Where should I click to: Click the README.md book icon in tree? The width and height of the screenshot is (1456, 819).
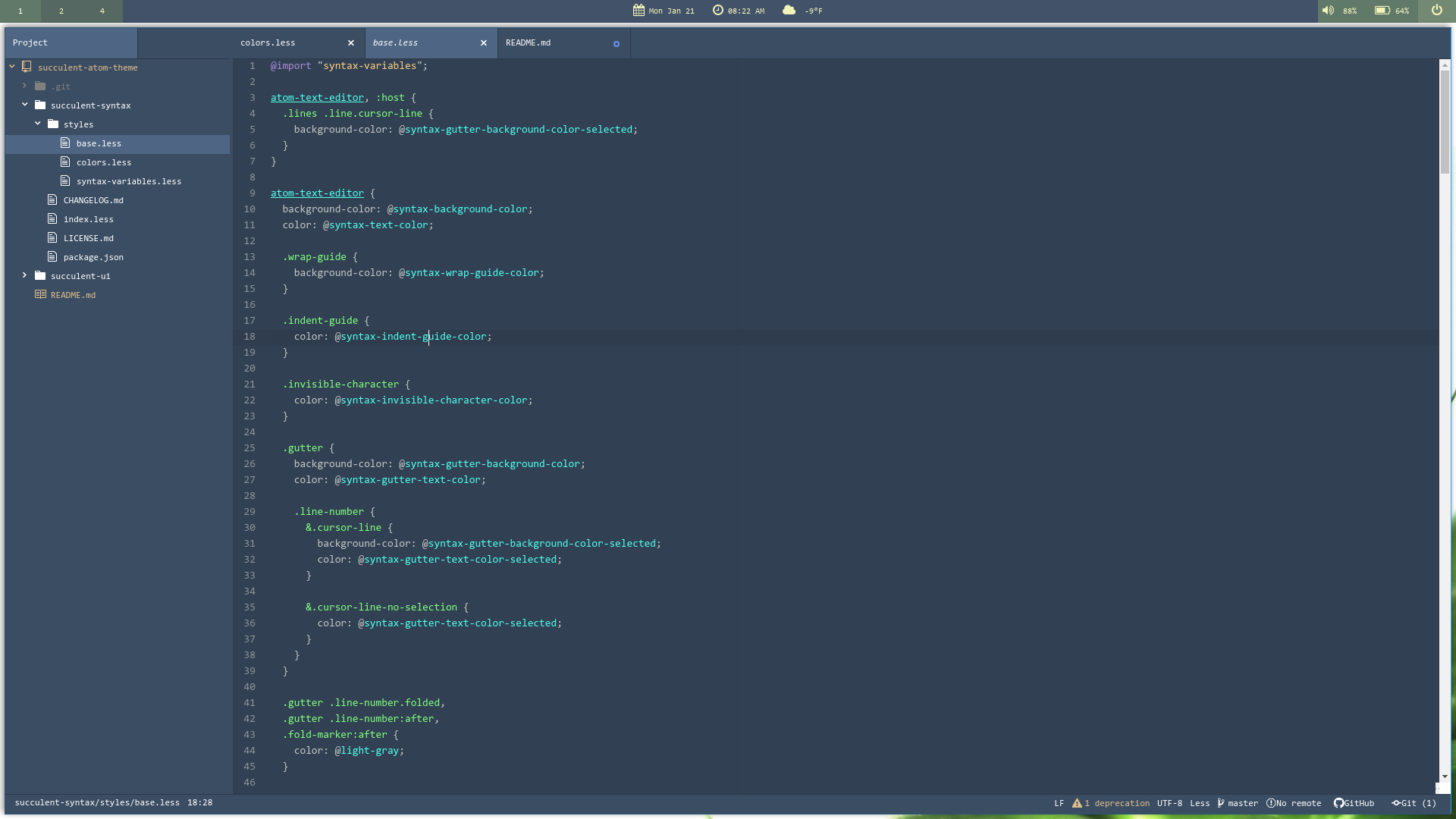click(40, 294)
